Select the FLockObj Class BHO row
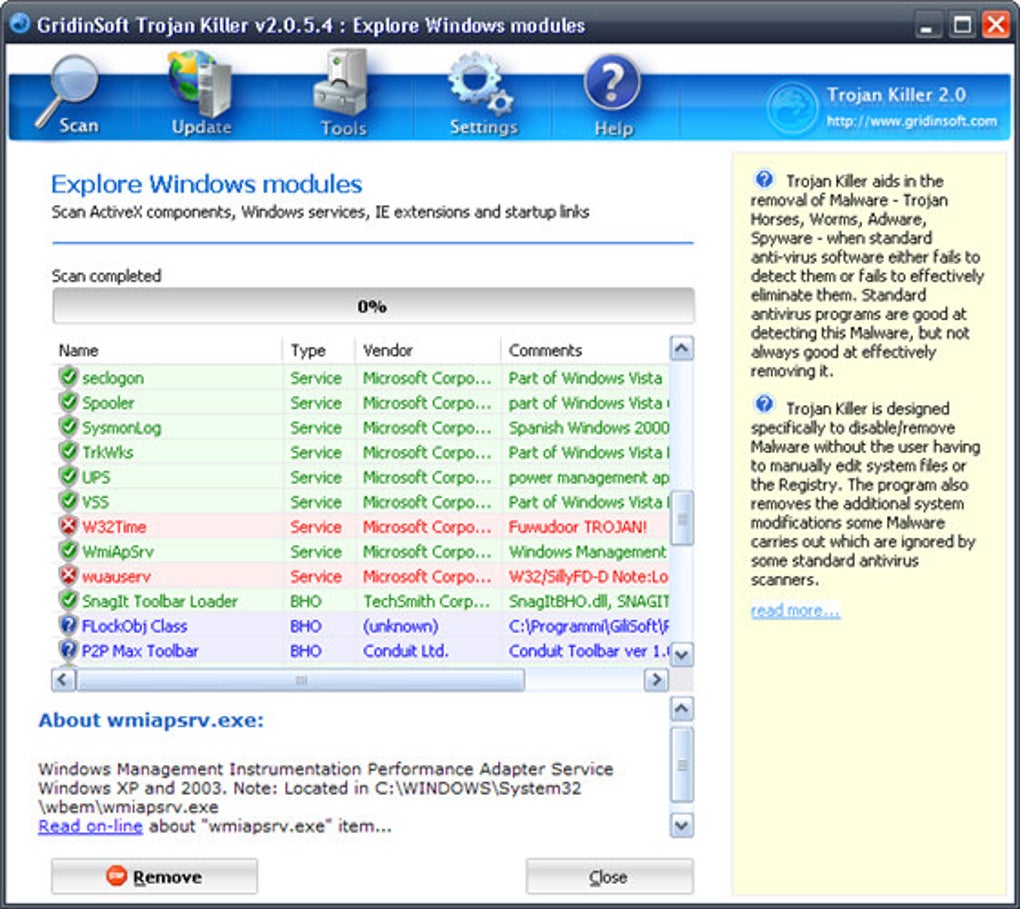 (360, 626)
